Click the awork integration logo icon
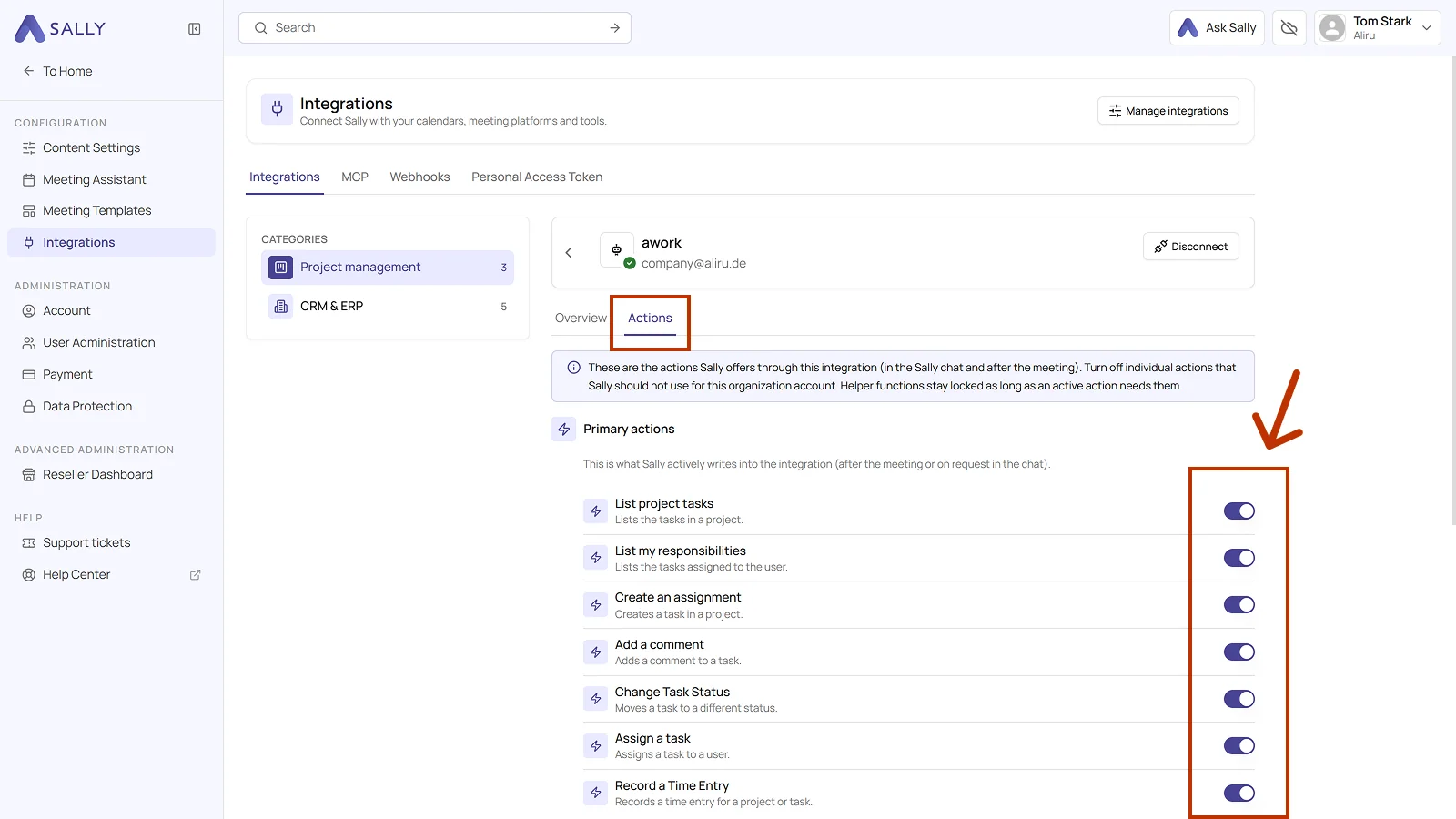This screenshot has width=1456, height=819. 617,250
